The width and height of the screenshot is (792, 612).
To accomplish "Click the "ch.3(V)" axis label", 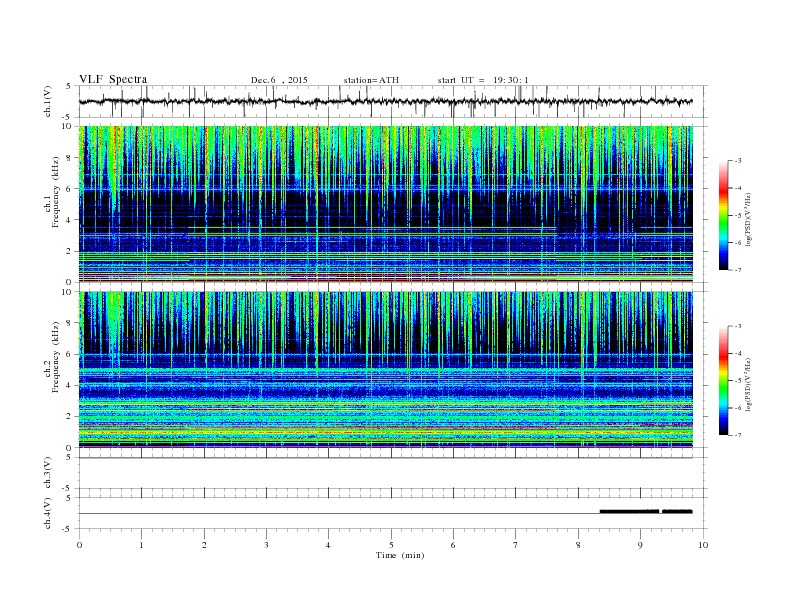I will point(48,473).
